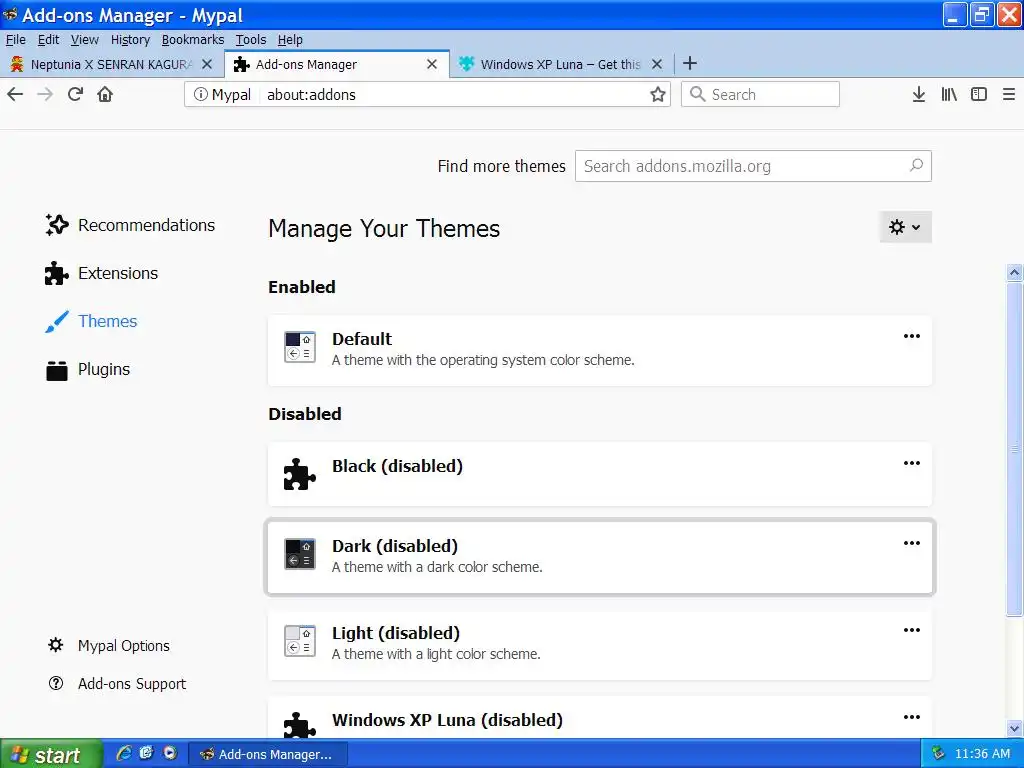Close the Add-ons Manager tab
Viewport: 1024px width, 768px height.
click(x=432, y=64)
